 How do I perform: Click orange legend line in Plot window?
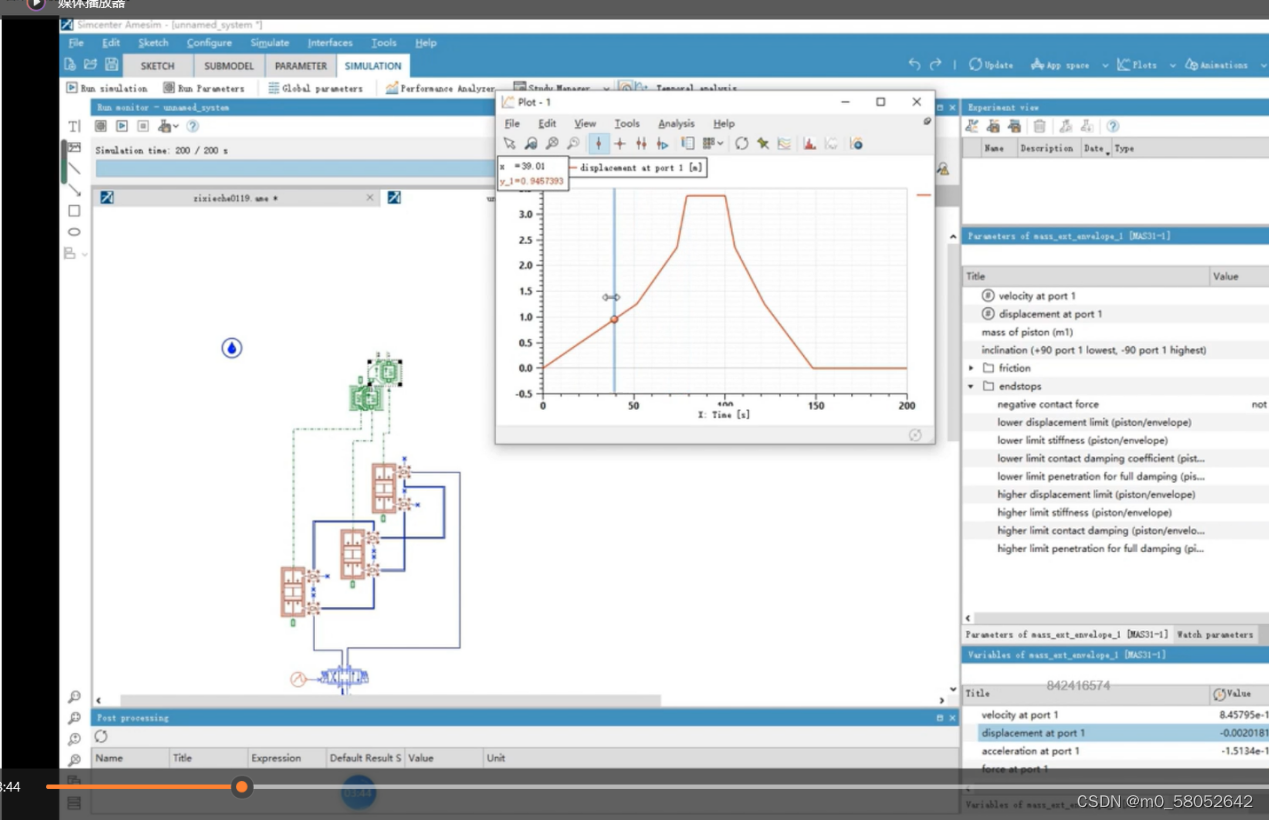click(x=923, y=195)
